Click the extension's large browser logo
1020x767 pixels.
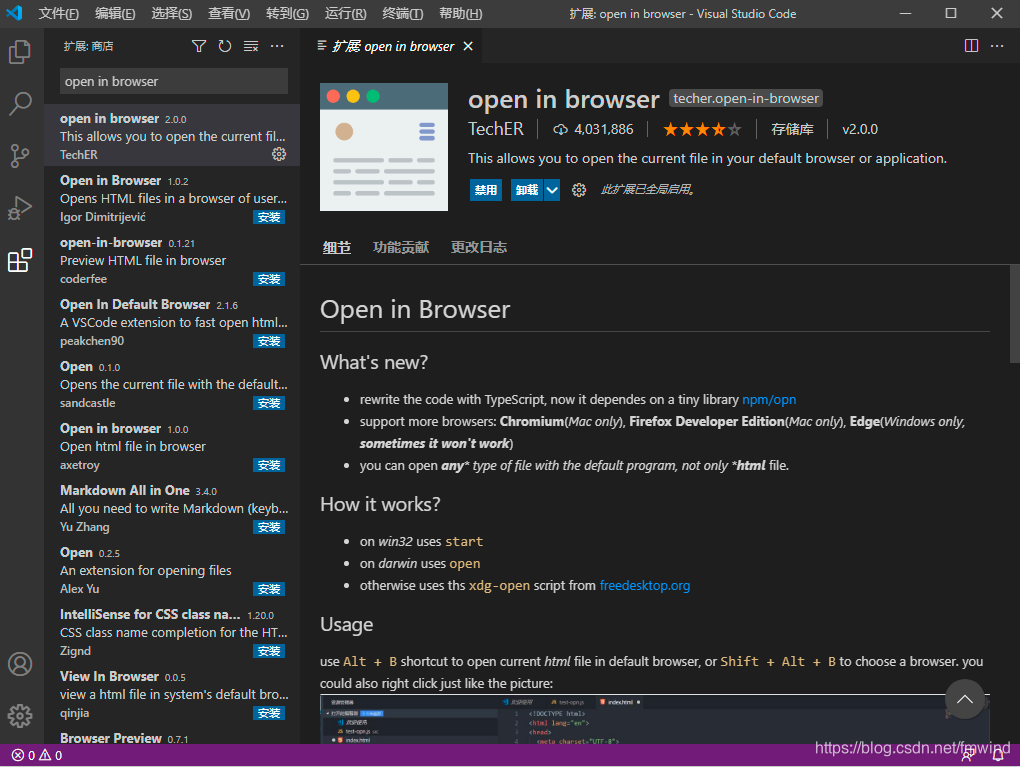tap(384, 147)
